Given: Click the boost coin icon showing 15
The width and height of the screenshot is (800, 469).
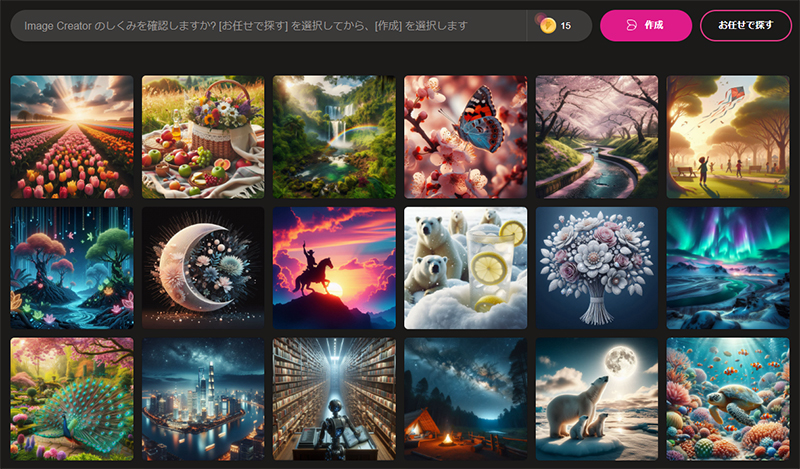Looking at the screenshot, I should pyautogui.click(x=547, y=26).
